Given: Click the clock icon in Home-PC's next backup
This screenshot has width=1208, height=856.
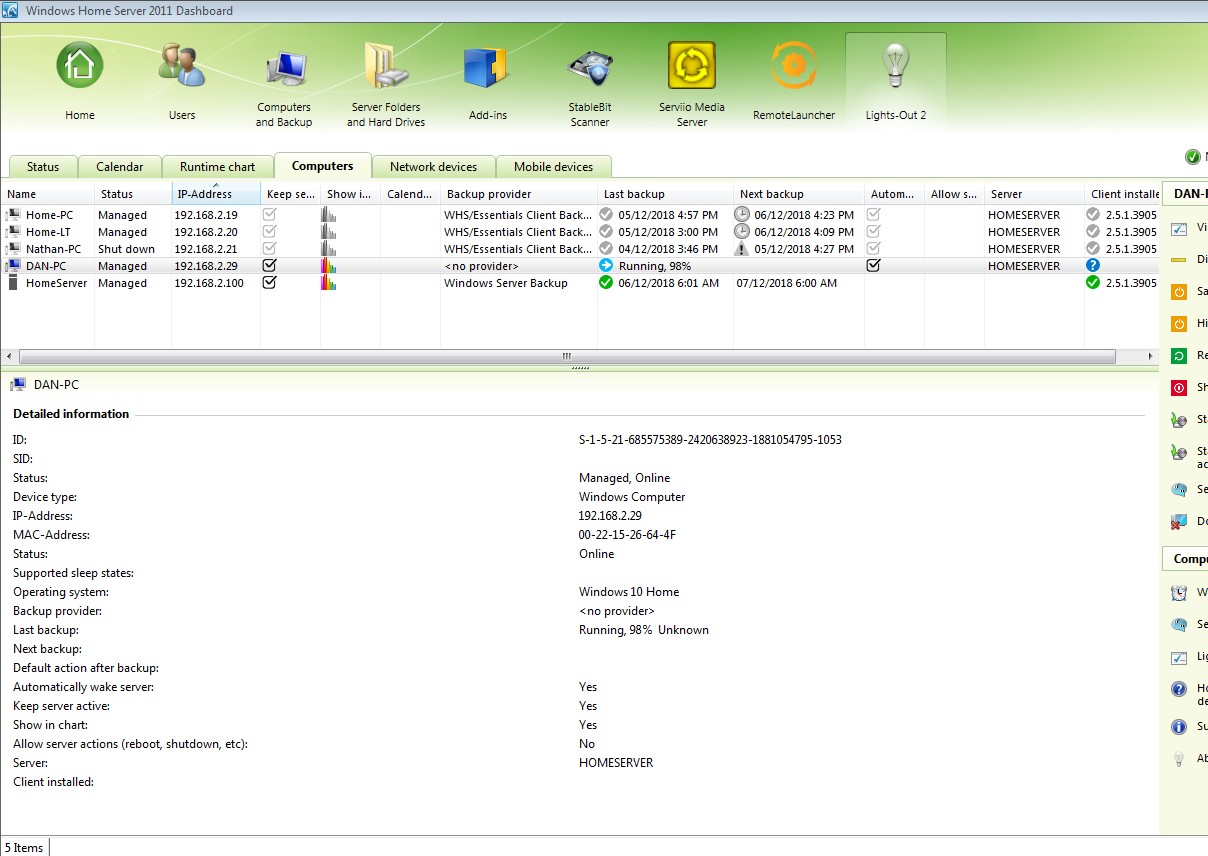Looking at the screenshot, I should (741, 215).
